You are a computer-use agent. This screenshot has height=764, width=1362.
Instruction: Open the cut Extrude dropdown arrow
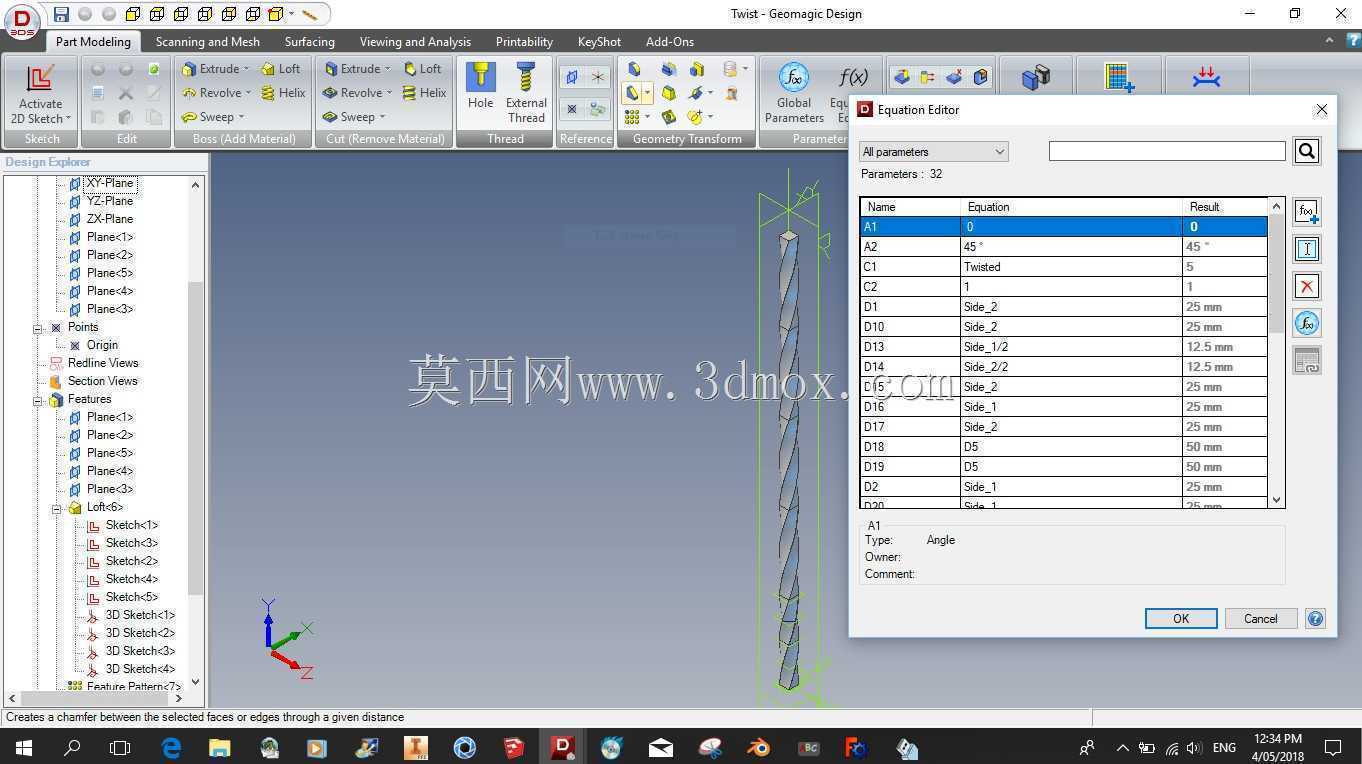point(388,69)
